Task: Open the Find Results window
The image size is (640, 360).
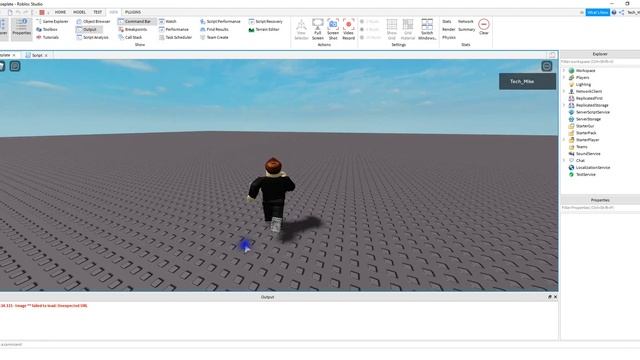Action: [x=214, y=29]
